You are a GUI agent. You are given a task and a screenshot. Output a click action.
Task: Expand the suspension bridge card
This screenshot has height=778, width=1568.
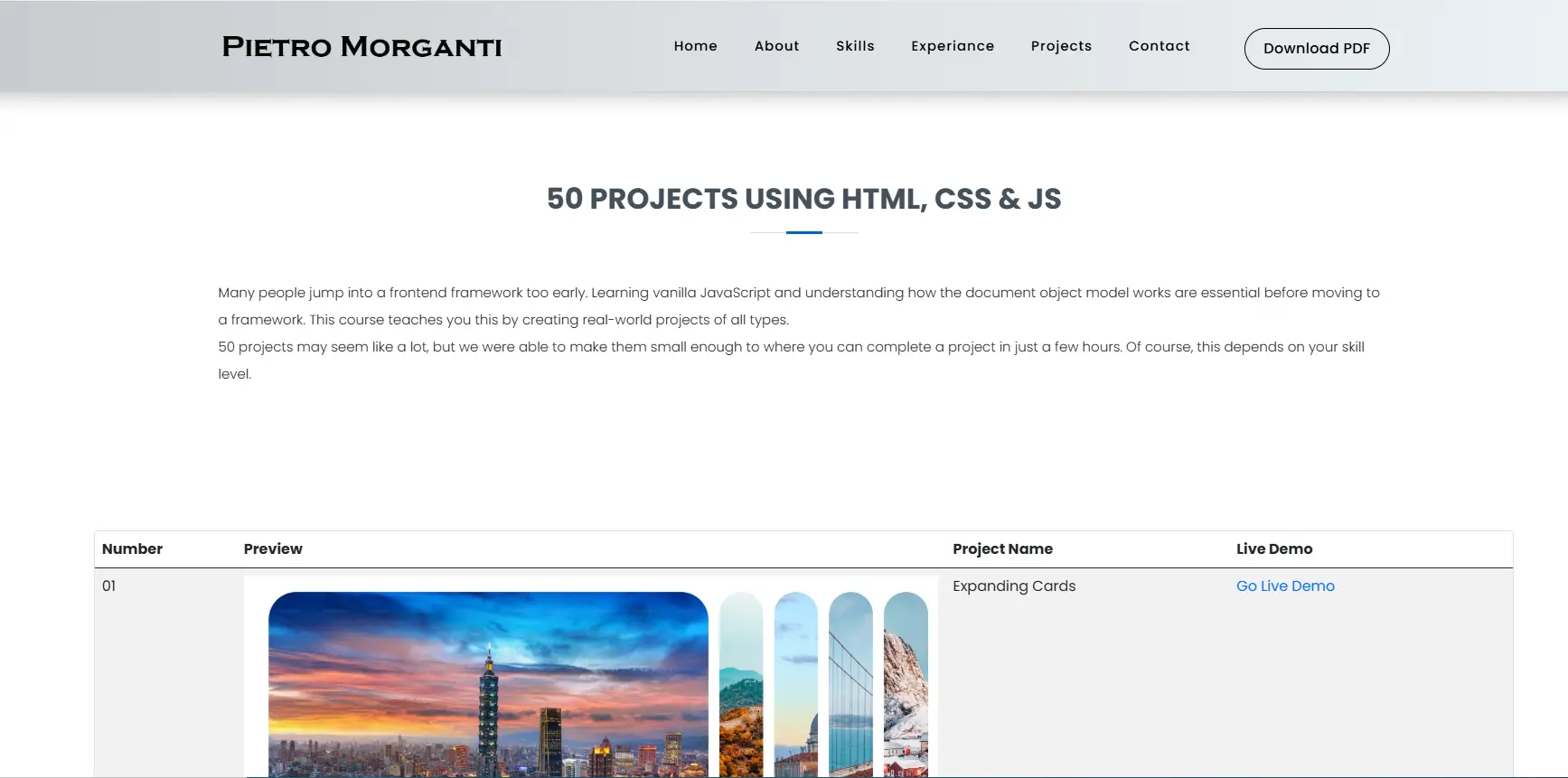tap(850, 684)
